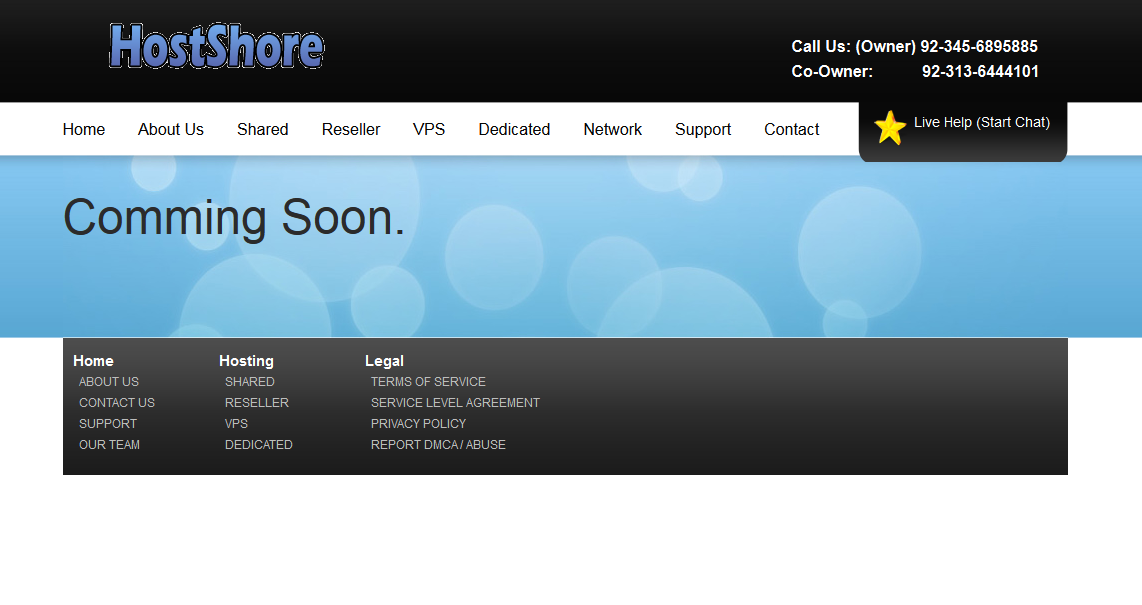Click Contact in the top navigation bar
This screenshot has height=605, width=1142.
[x=792, y=129]
